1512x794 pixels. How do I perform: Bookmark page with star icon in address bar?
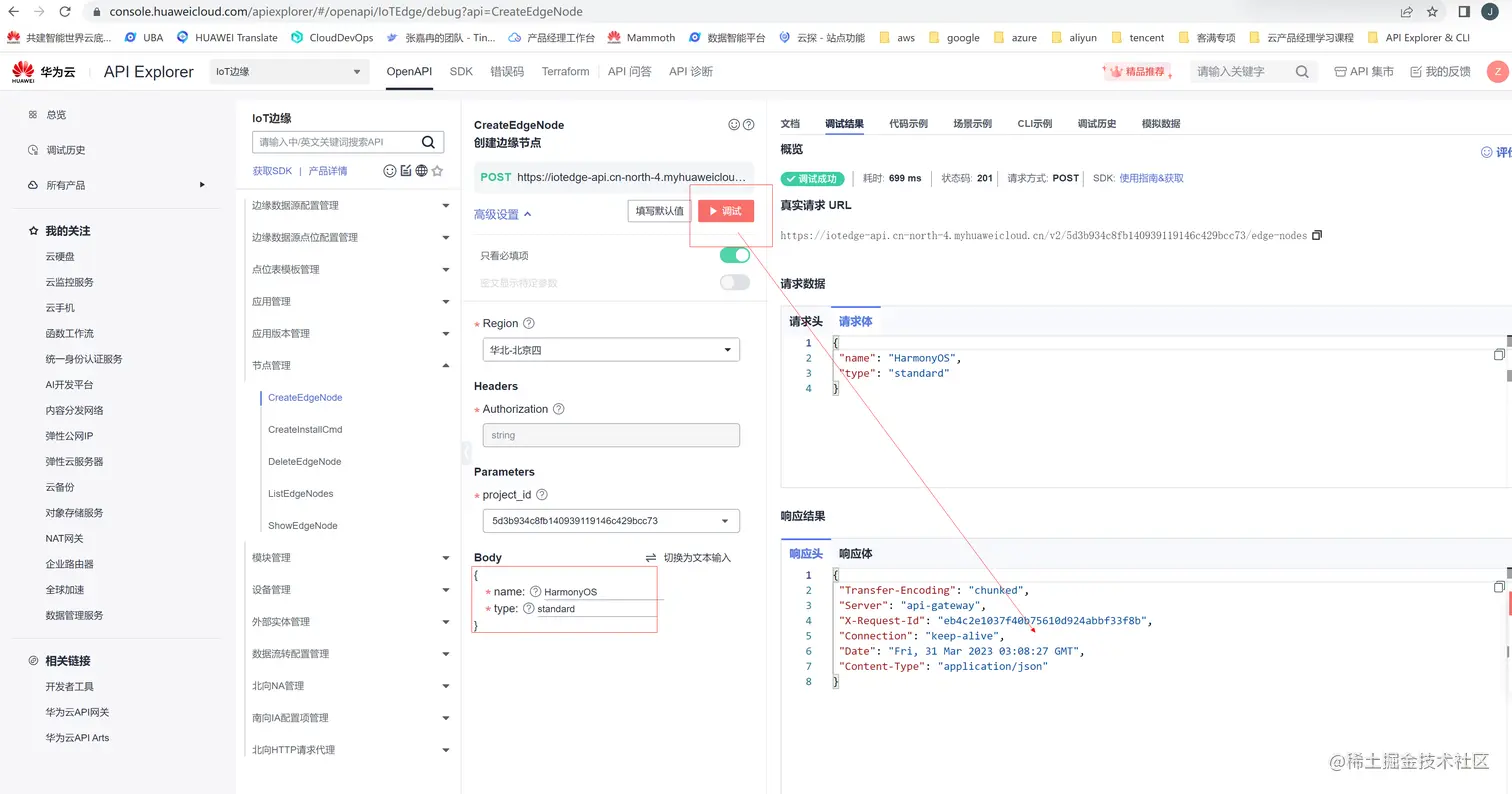[1433, 12]
